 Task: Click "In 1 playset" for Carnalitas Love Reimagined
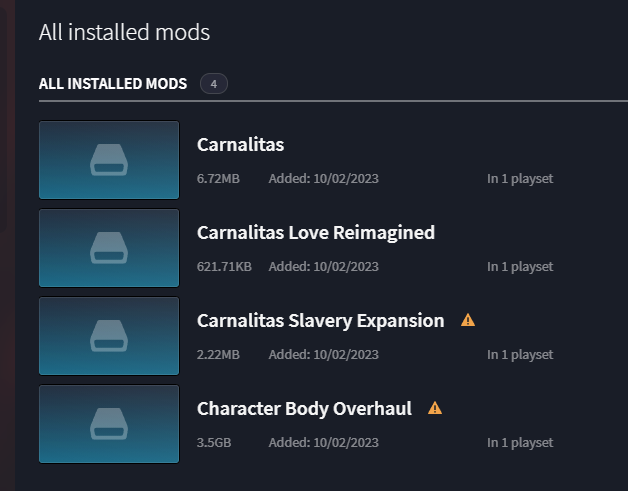(x=520, y=267)
